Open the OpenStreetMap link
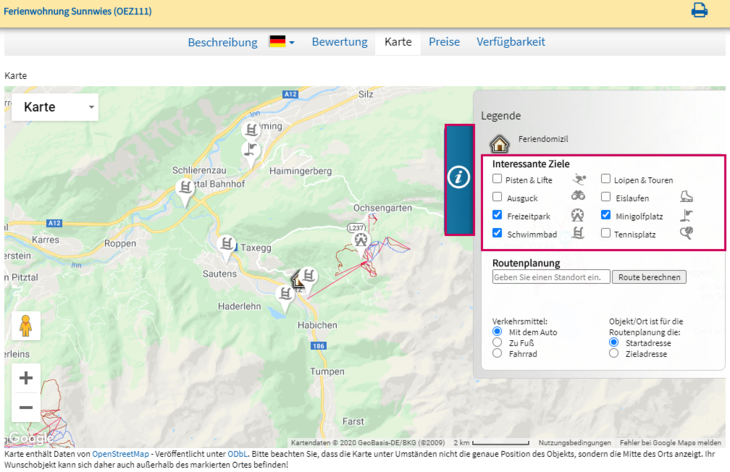The width and height of the screenshot is (730, 472). 120,454
